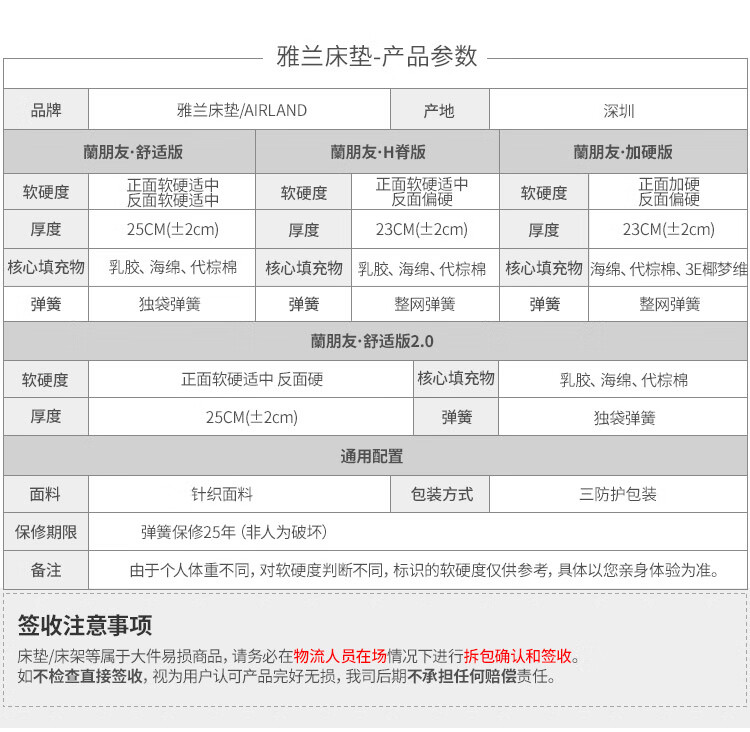Select the 包装方式 label cell

[x=441, y=494]
